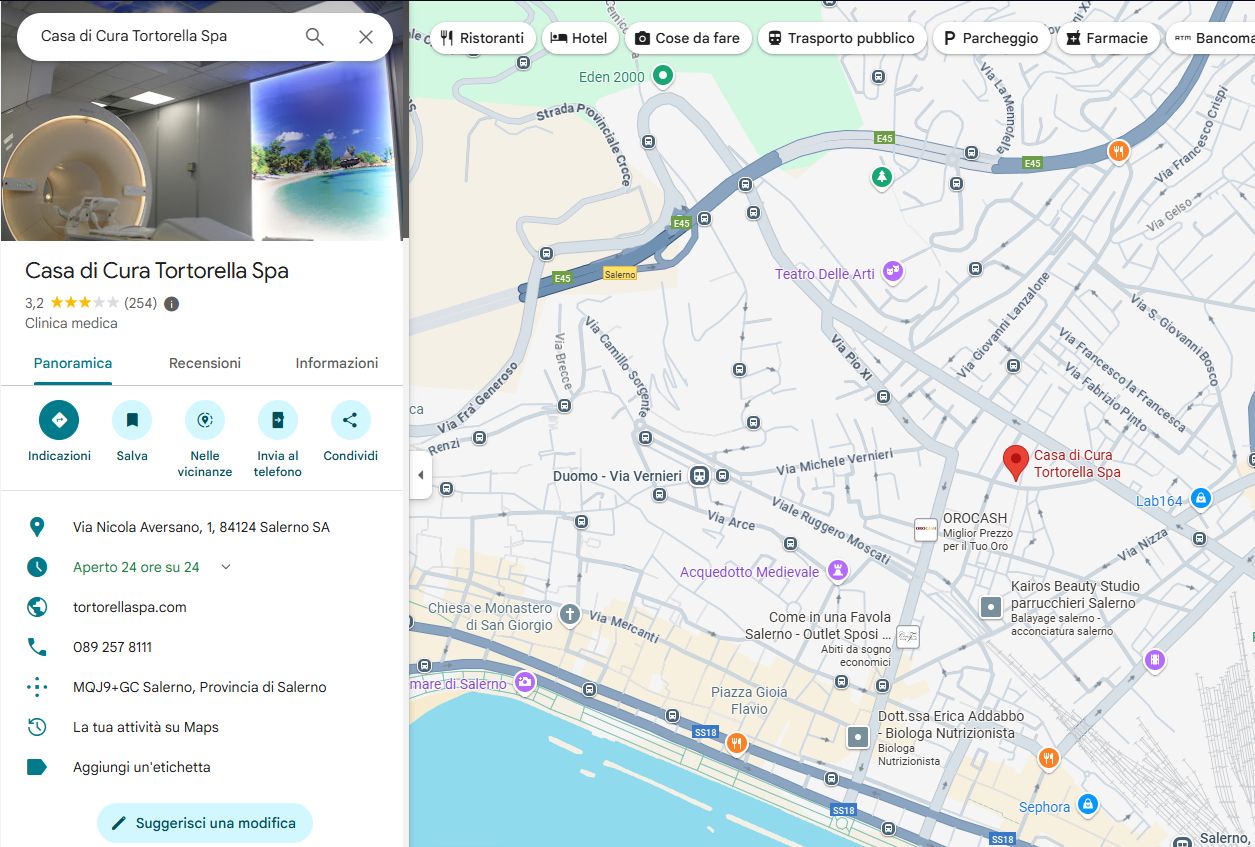
Task: Click the search magnifier icon
Action: coord(314,37)
